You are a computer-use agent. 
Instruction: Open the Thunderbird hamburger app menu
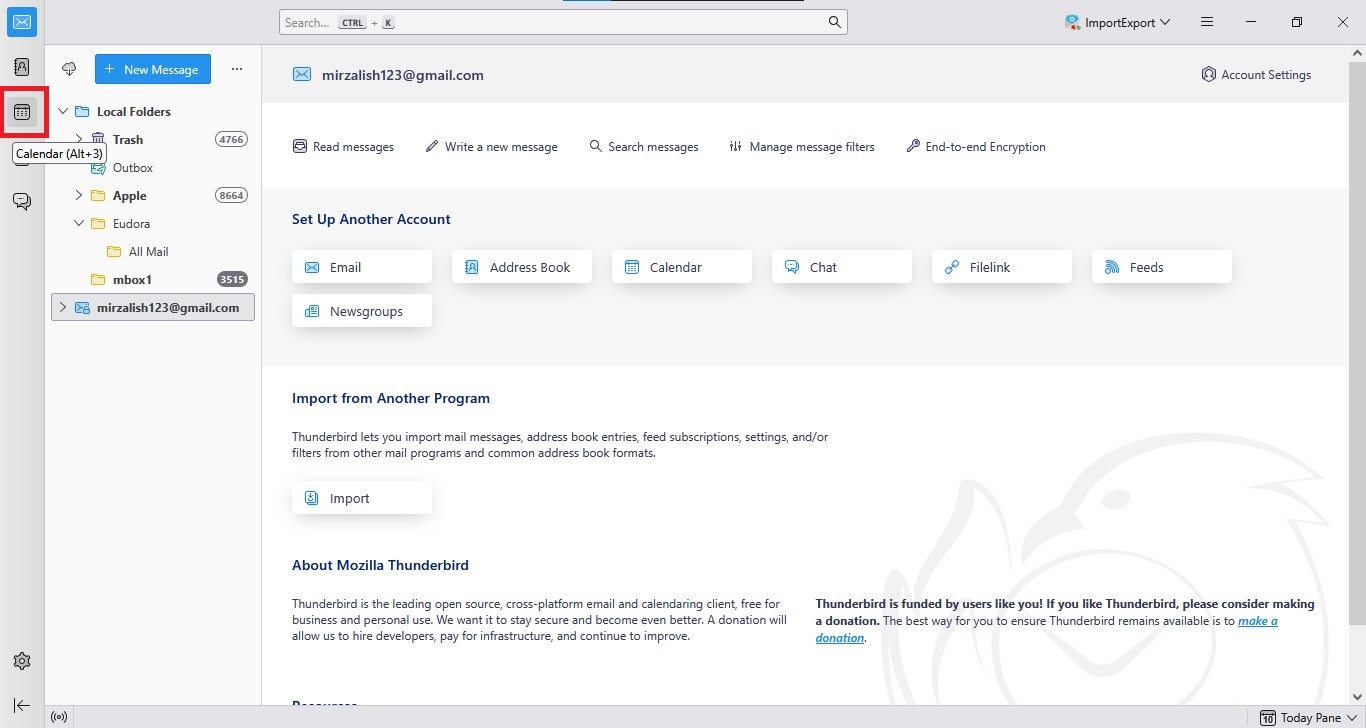pyautogui.click(x=1207, y=22)
